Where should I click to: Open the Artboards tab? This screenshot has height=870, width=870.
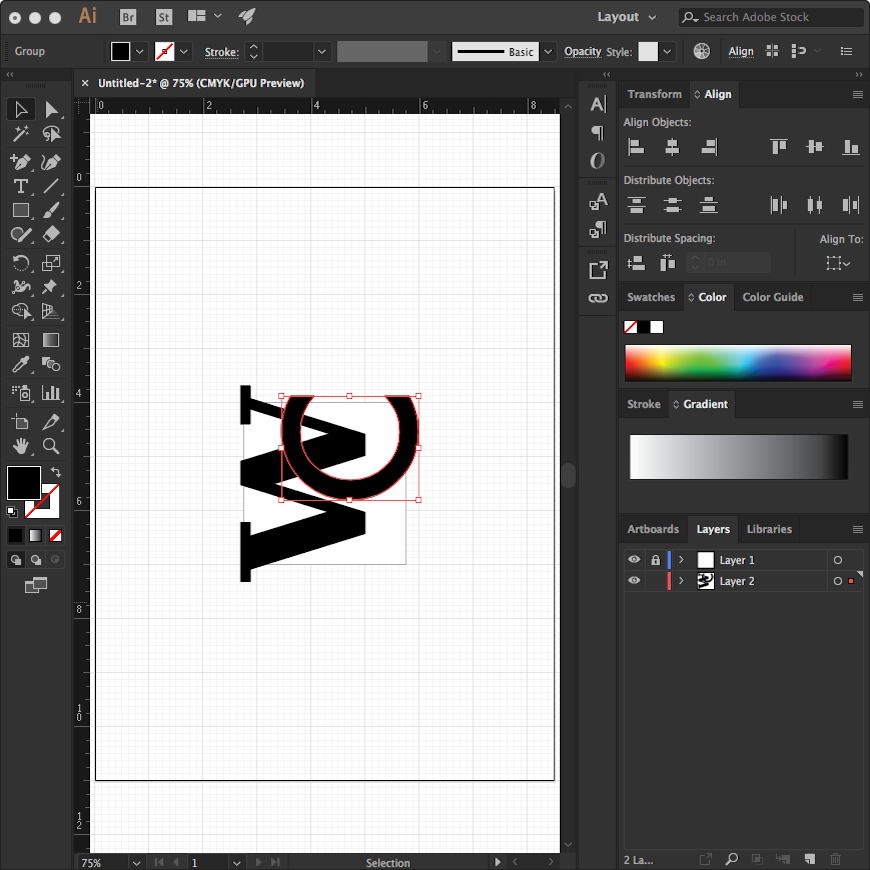tap(653, 529)
